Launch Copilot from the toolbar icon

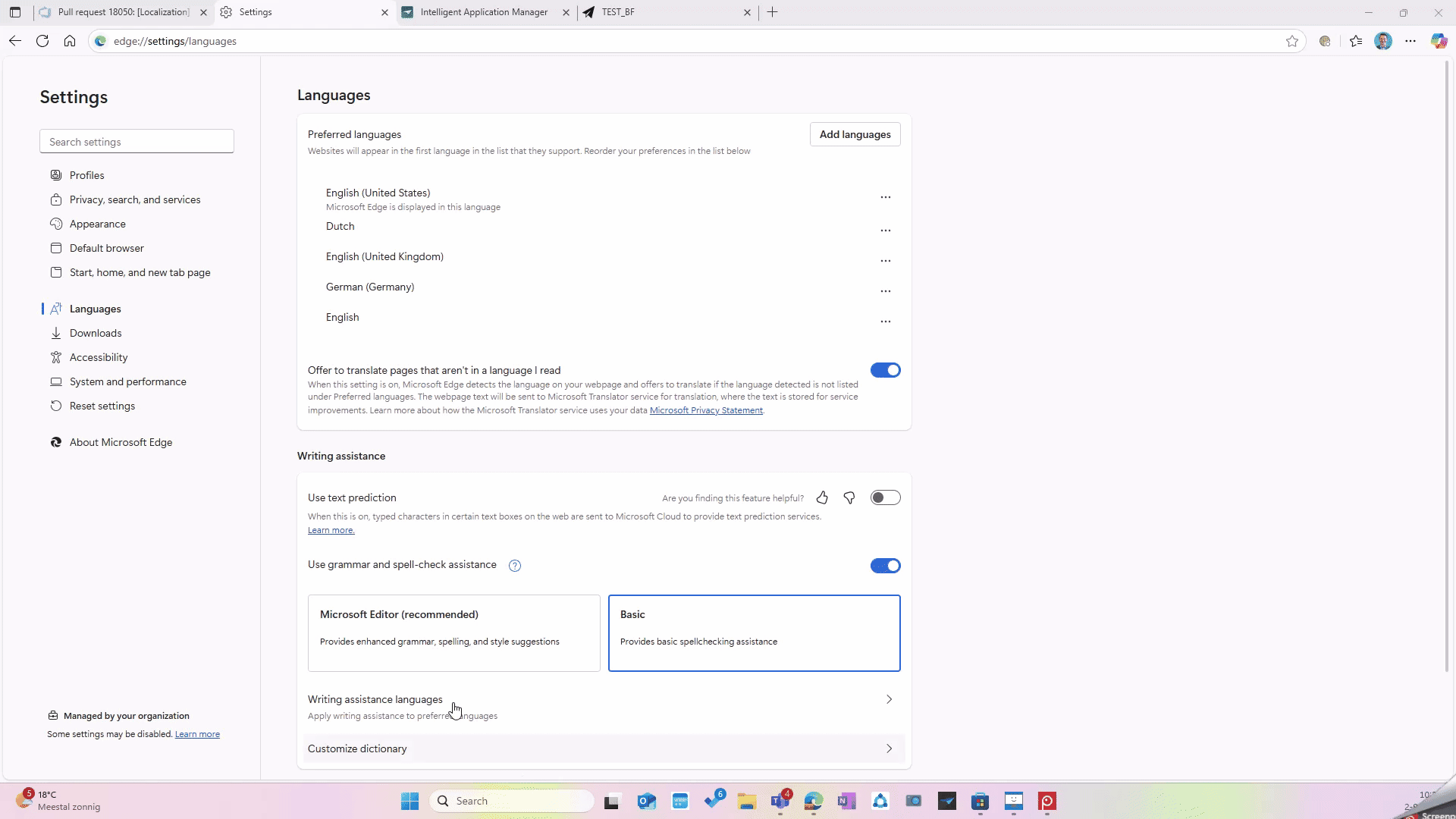point(1439,41)
